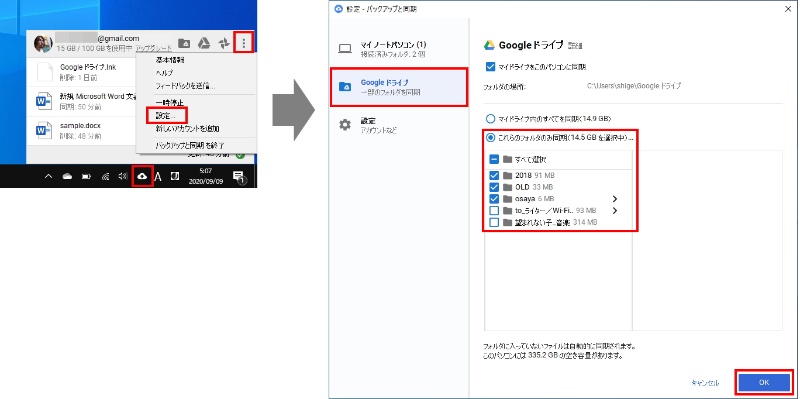Viewport: 800px width, 399px height.
Task: Open 設定... from the popup menu
Action: [x=166, y=116]
